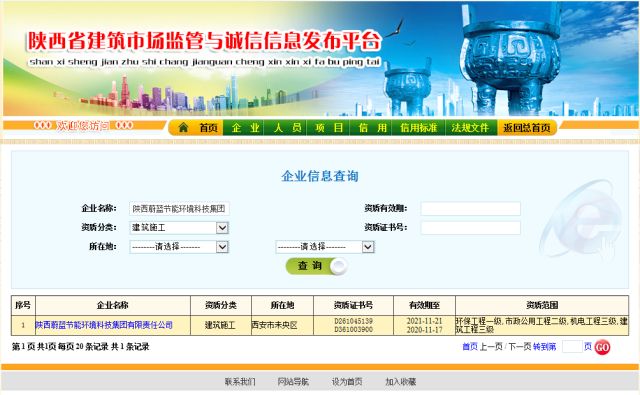Open the 项目 menu item
Viewport: 640px width, 395px height.
point(329,128)
